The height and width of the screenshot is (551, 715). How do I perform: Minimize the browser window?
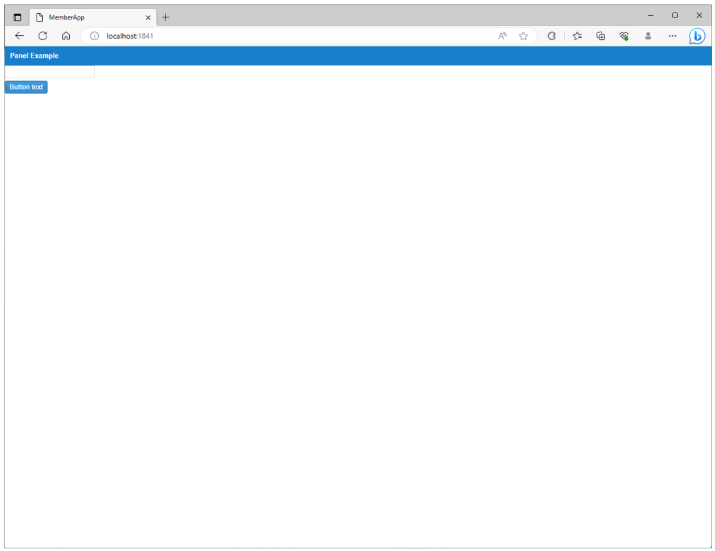[x=651, y=15]
